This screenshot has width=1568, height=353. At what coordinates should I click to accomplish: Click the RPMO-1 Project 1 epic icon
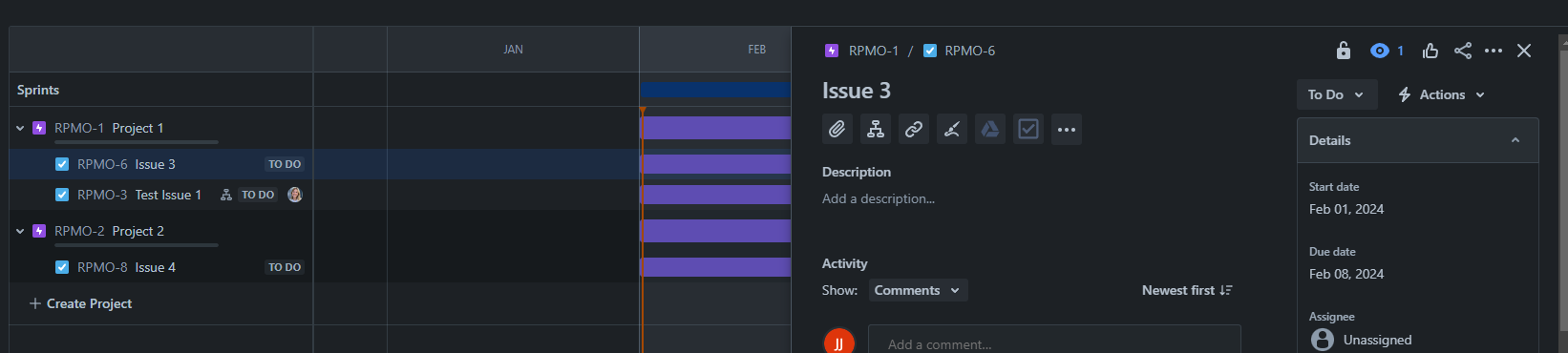click(39, 128)
